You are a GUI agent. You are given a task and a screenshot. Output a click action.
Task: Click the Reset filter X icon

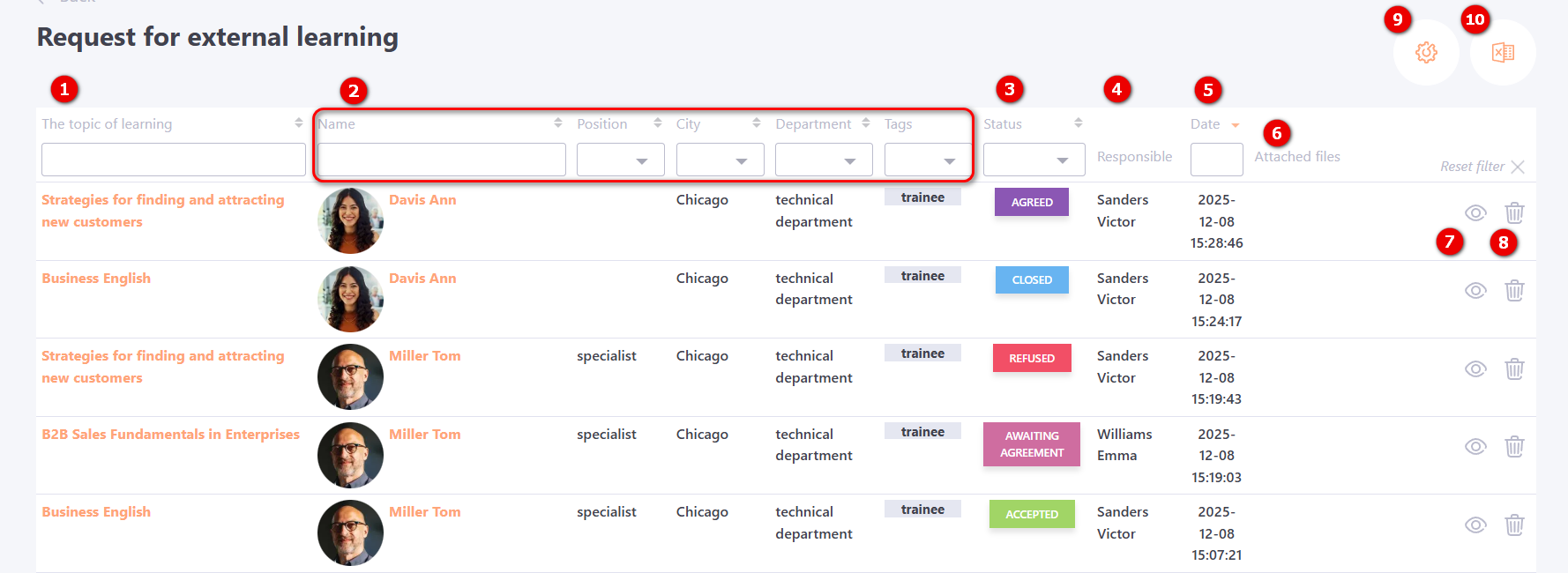pyautogui.click(x=1517, y=167)
